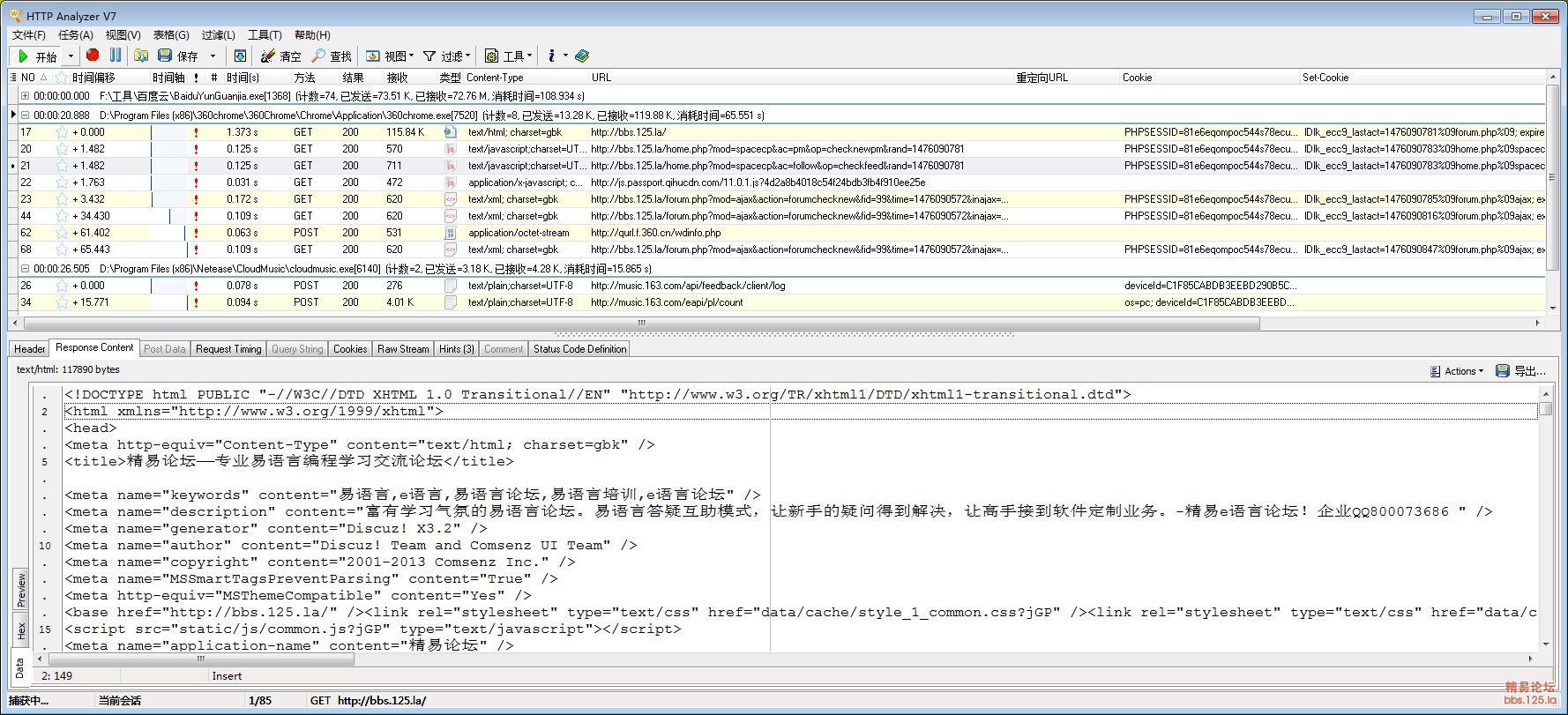The image size is (1568, 715).
Task: Toggle the star on request row 22
Action: point(62,182)
